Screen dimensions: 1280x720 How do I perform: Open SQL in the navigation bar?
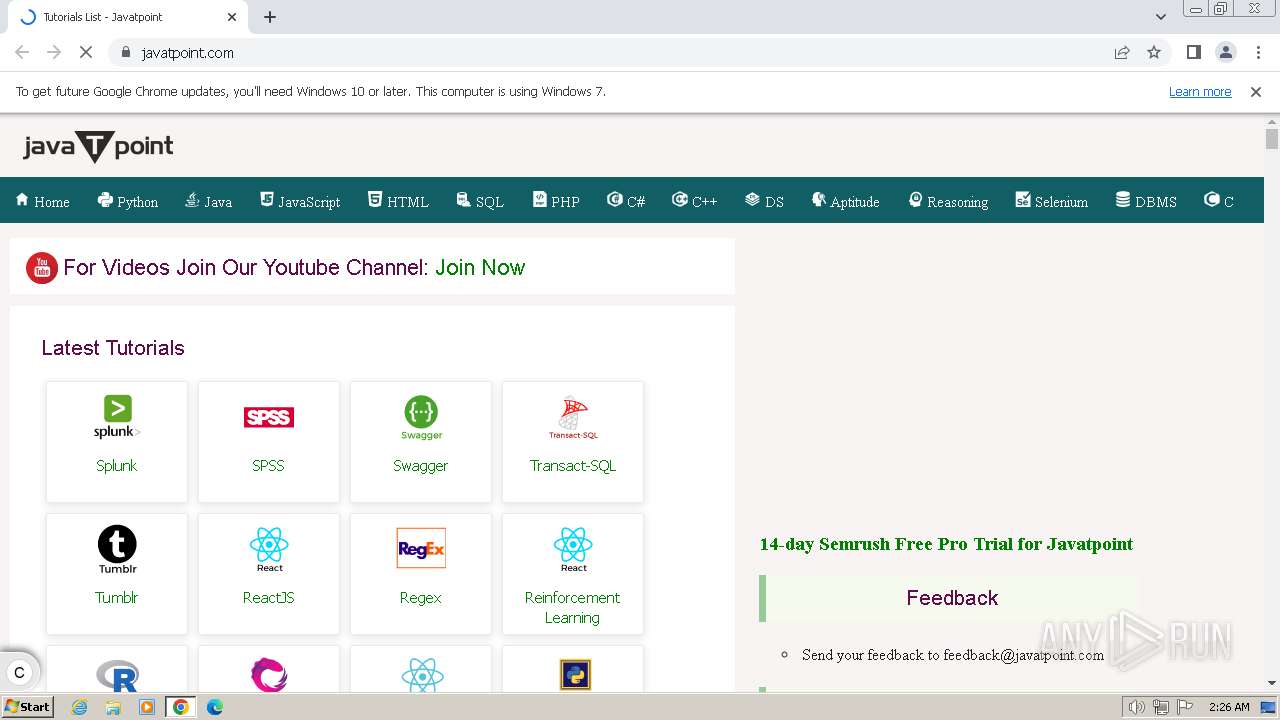(480, 201)
